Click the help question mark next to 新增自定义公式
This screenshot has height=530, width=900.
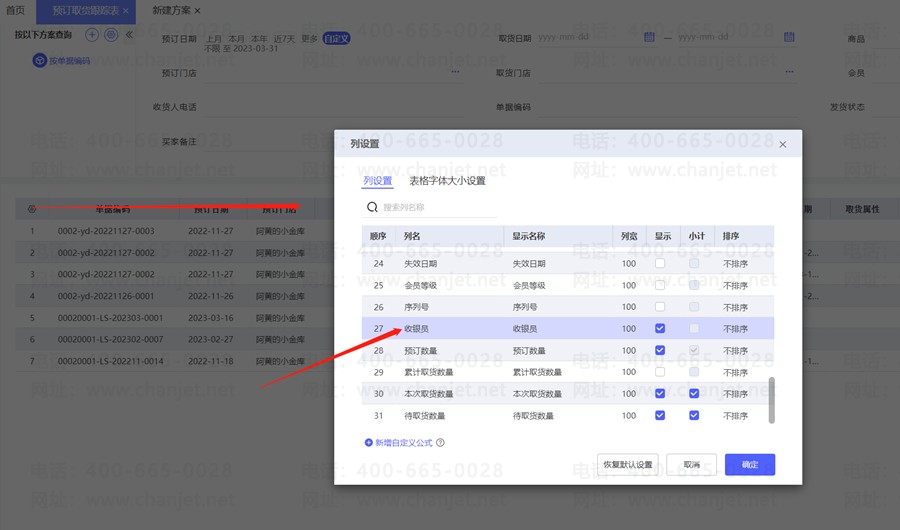coord(440,442)
